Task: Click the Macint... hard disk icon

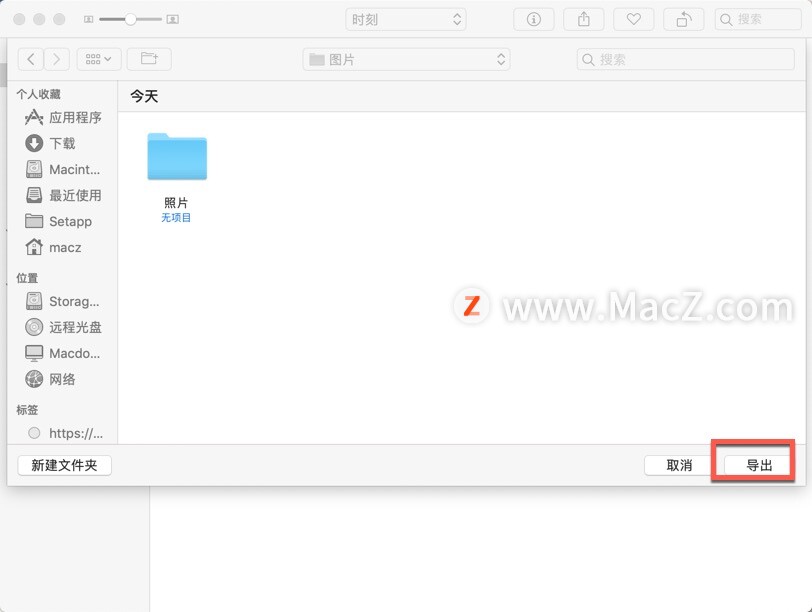Action: 34,169
